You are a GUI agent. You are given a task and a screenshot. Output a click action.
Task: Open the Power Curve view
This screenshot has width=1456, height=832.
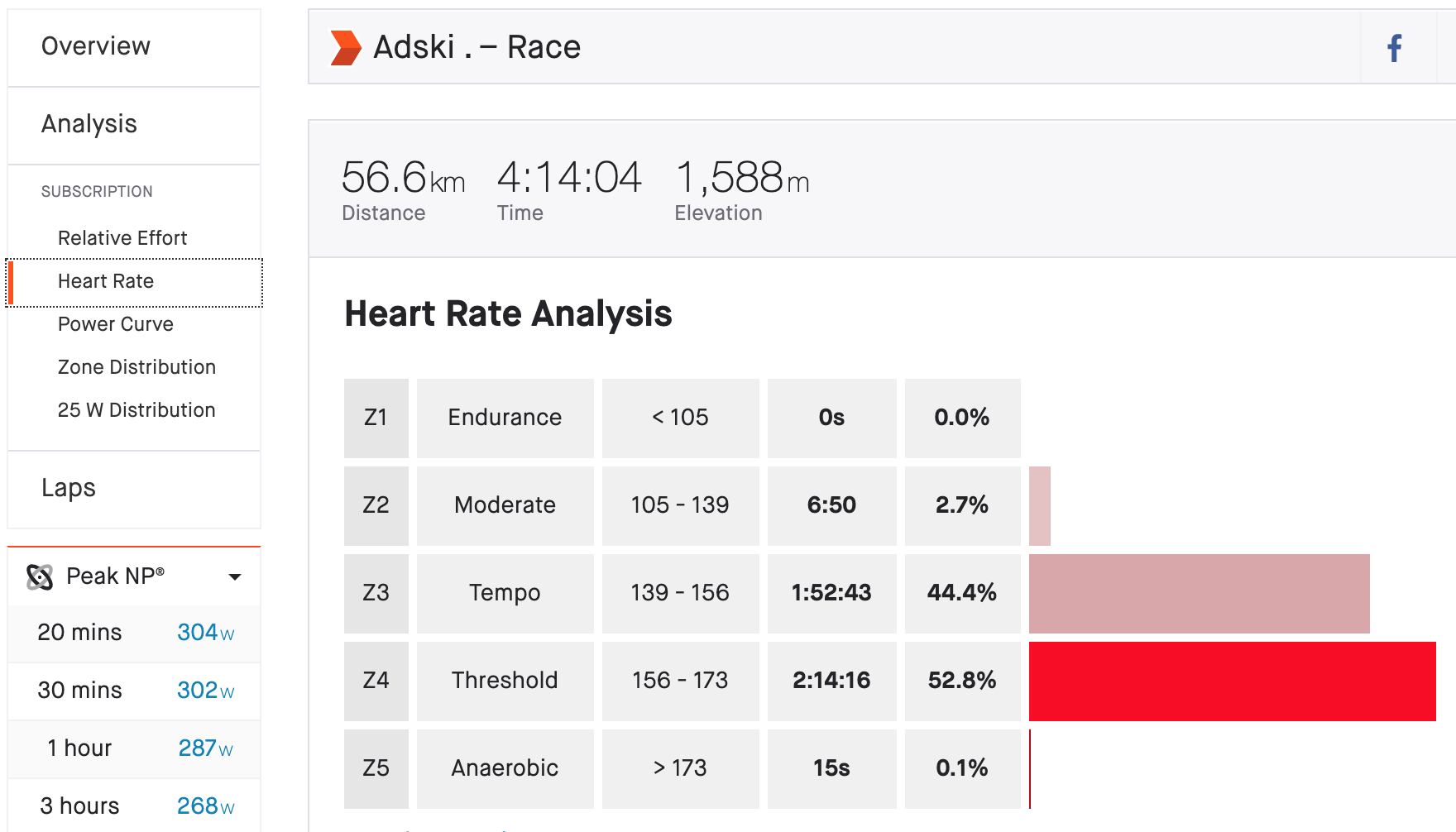116,324
